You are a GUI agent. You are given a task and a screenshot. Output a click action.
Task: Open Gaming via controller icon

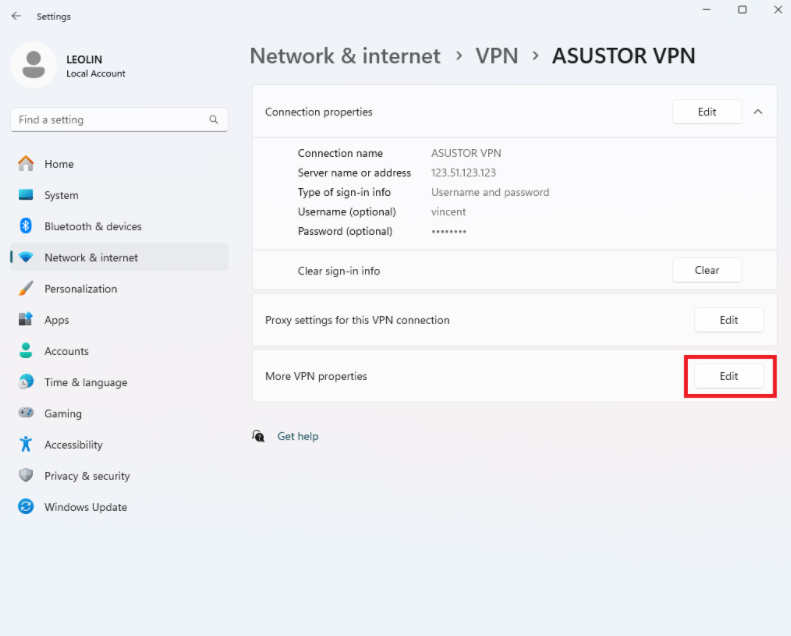click(26, 413)
